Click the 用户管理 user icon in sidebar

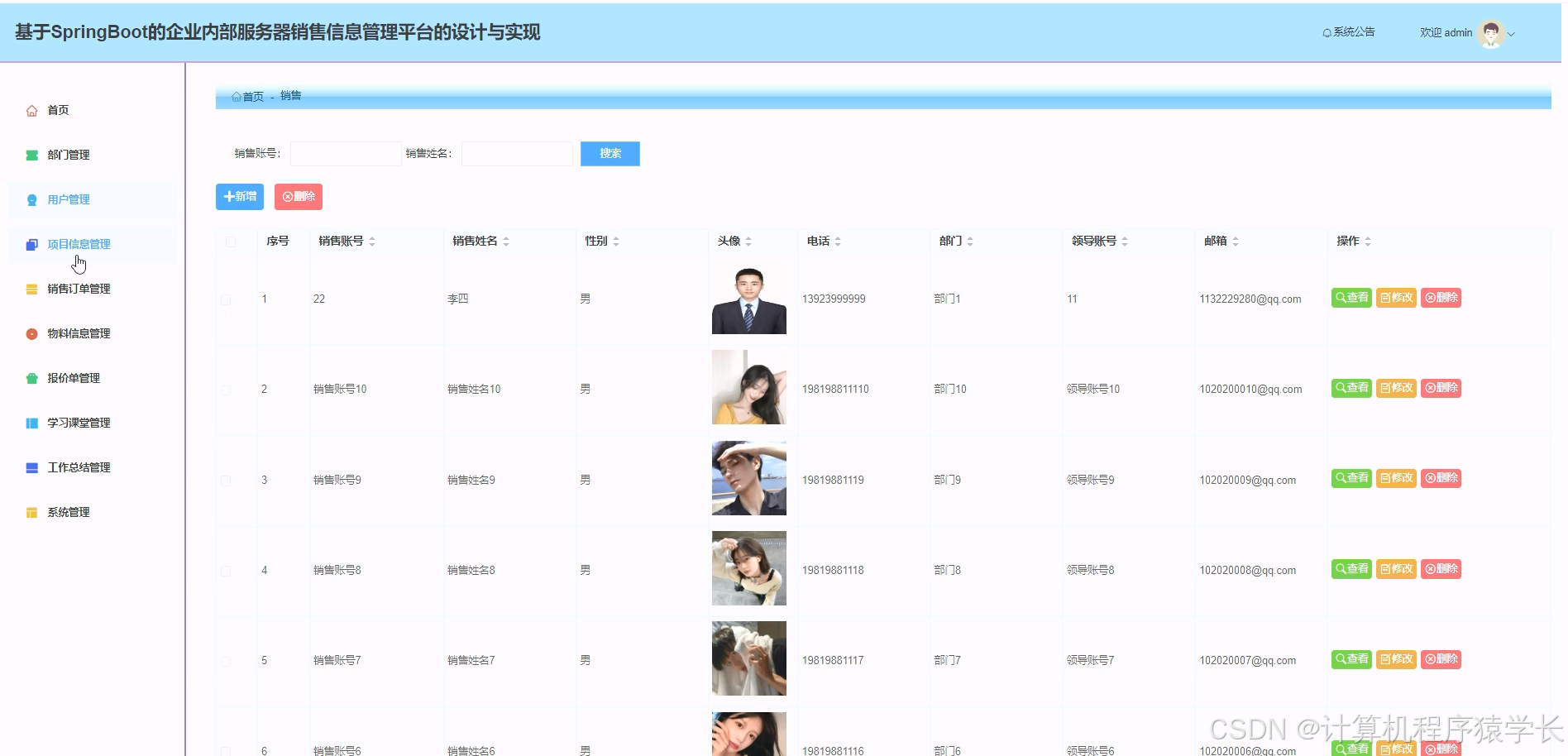point(31,199)
